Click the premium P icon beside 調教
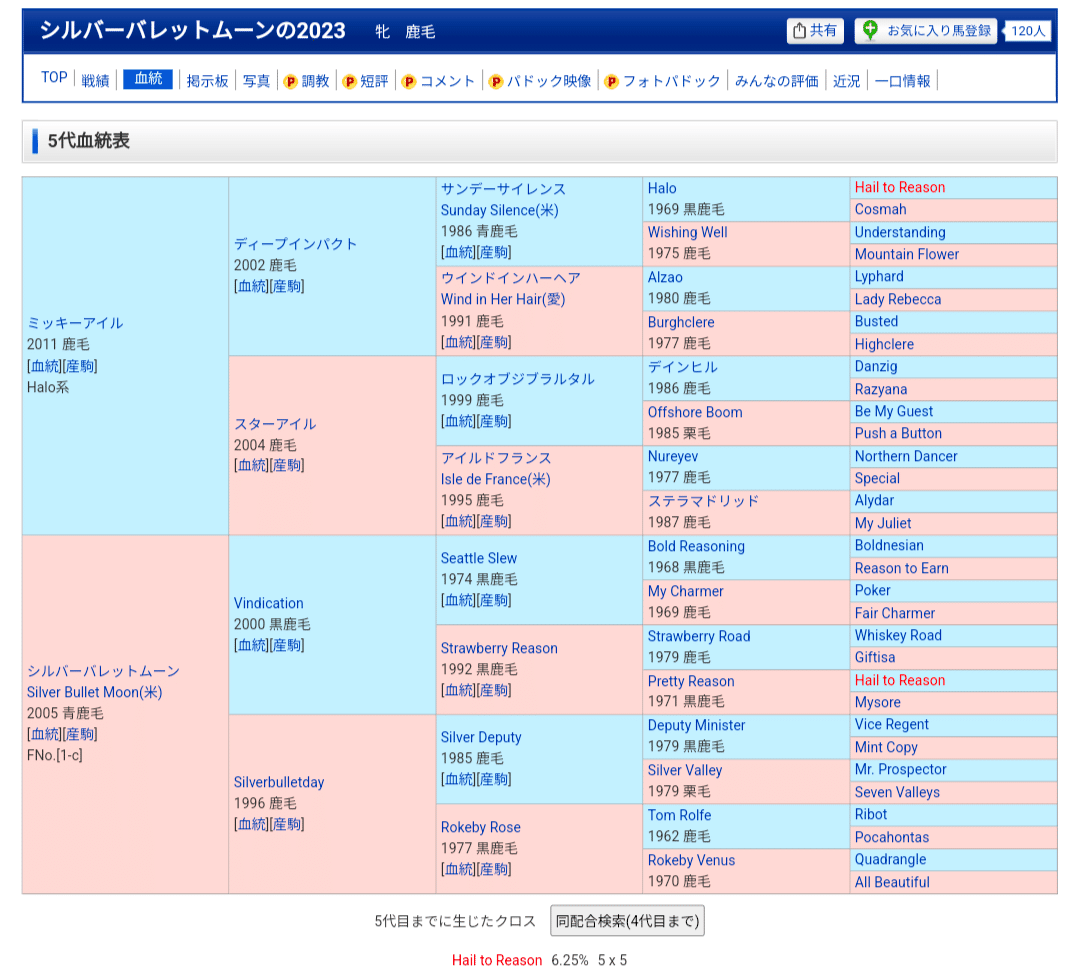 [291, 81]
